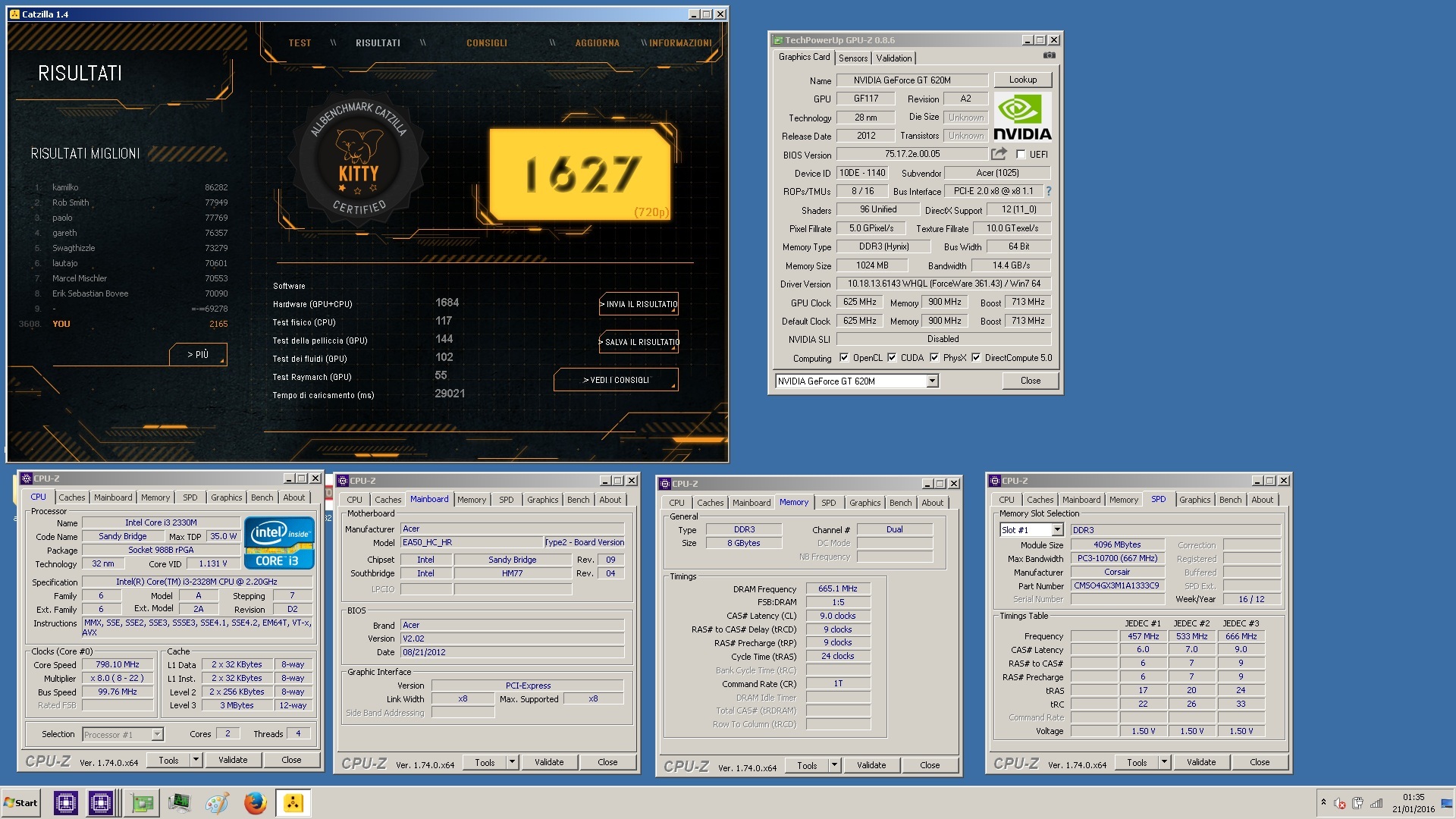Click the title bar icon of CPU-Z SPD window
Screen dimensions: 1456x819
(x=995, y=481)
